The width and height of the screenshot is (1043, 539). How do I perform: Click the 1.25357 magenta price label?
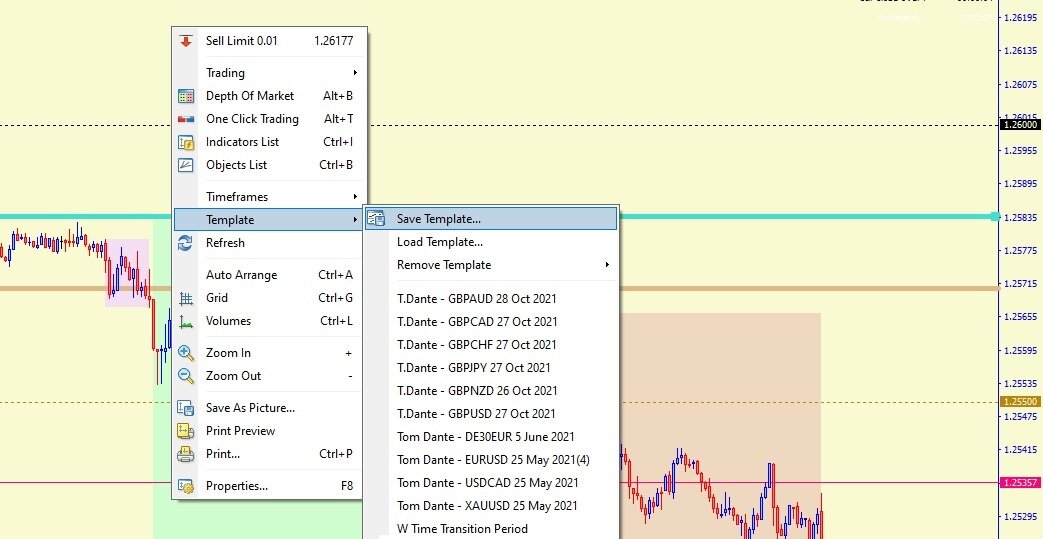coord(1020,482)
